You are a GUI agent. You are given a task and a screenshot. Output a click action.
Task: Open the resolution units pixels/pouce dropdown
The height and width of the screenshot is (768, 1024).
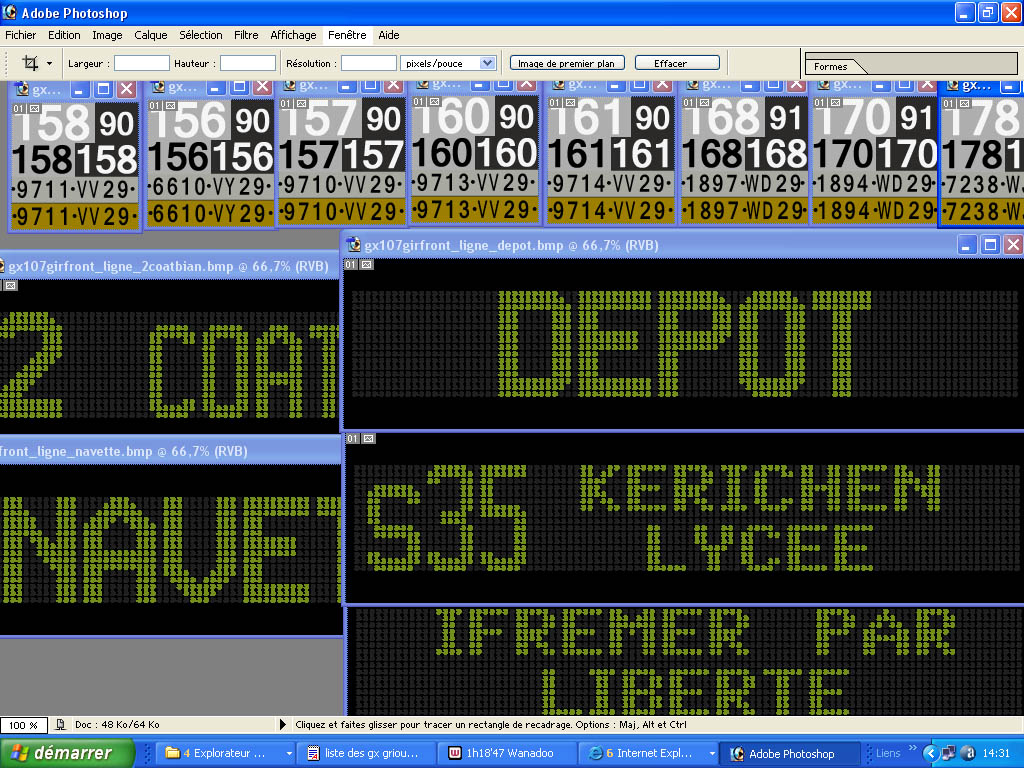447,63
